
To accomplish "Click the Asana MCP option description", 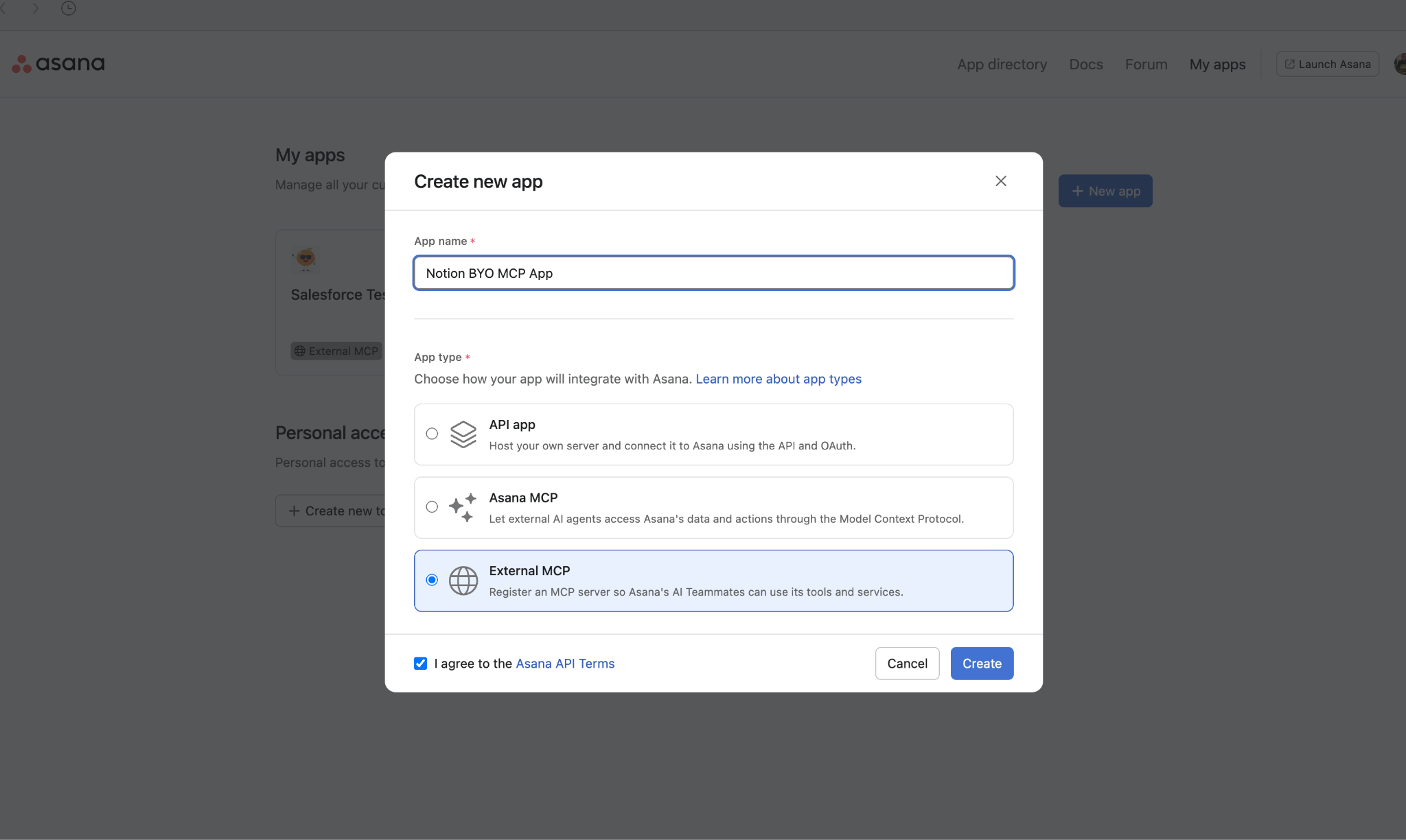I will (726, 519).
